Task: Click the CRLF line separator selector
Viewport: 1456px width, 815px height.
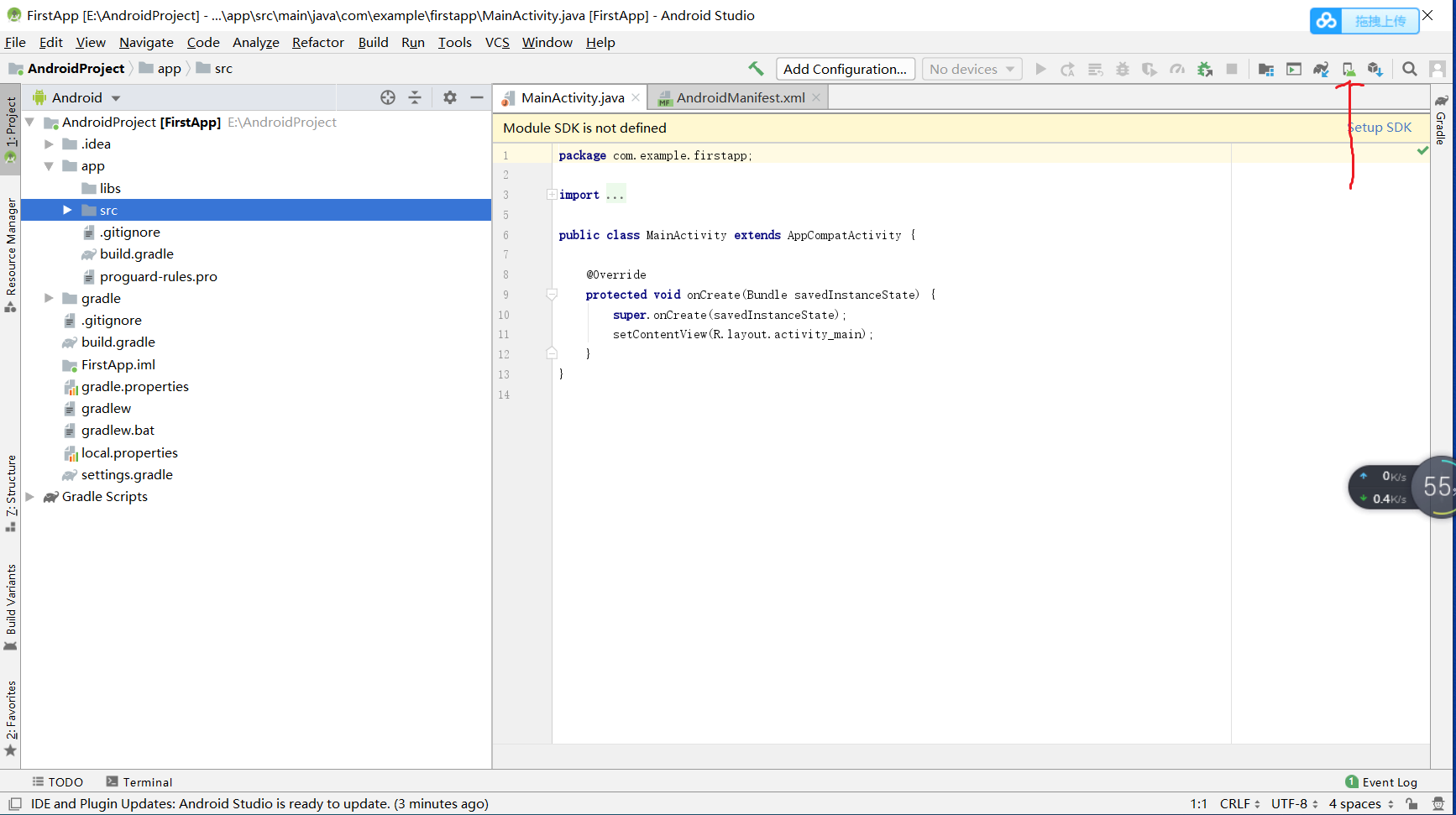Action: [1239, 804]
